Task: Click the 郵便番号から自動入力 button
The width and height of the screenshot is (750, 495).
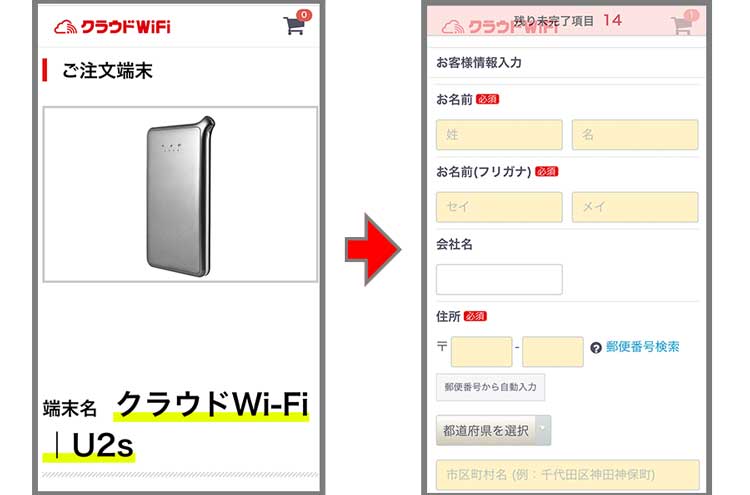Action: (490, 387)
